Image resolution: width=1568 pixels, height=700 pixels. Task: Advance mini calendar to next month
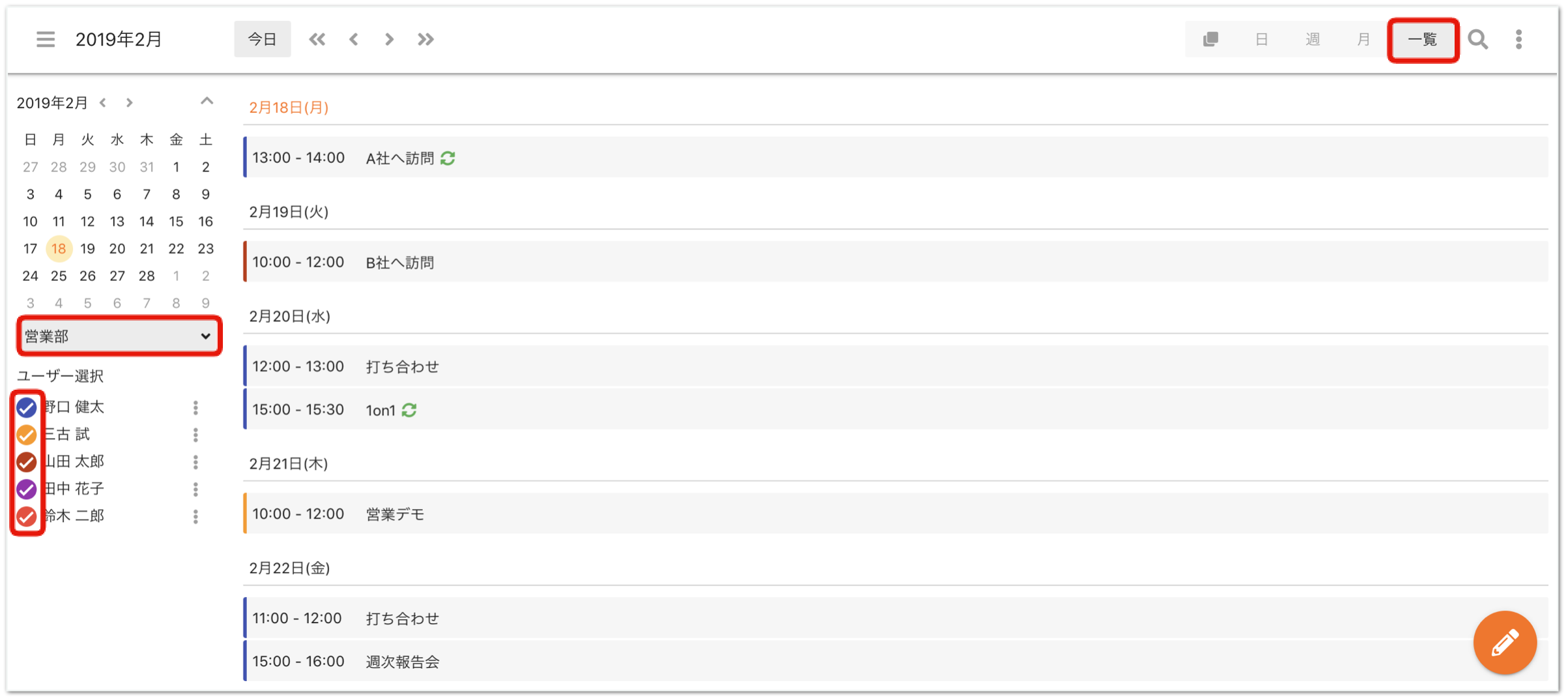pos(129,102)
